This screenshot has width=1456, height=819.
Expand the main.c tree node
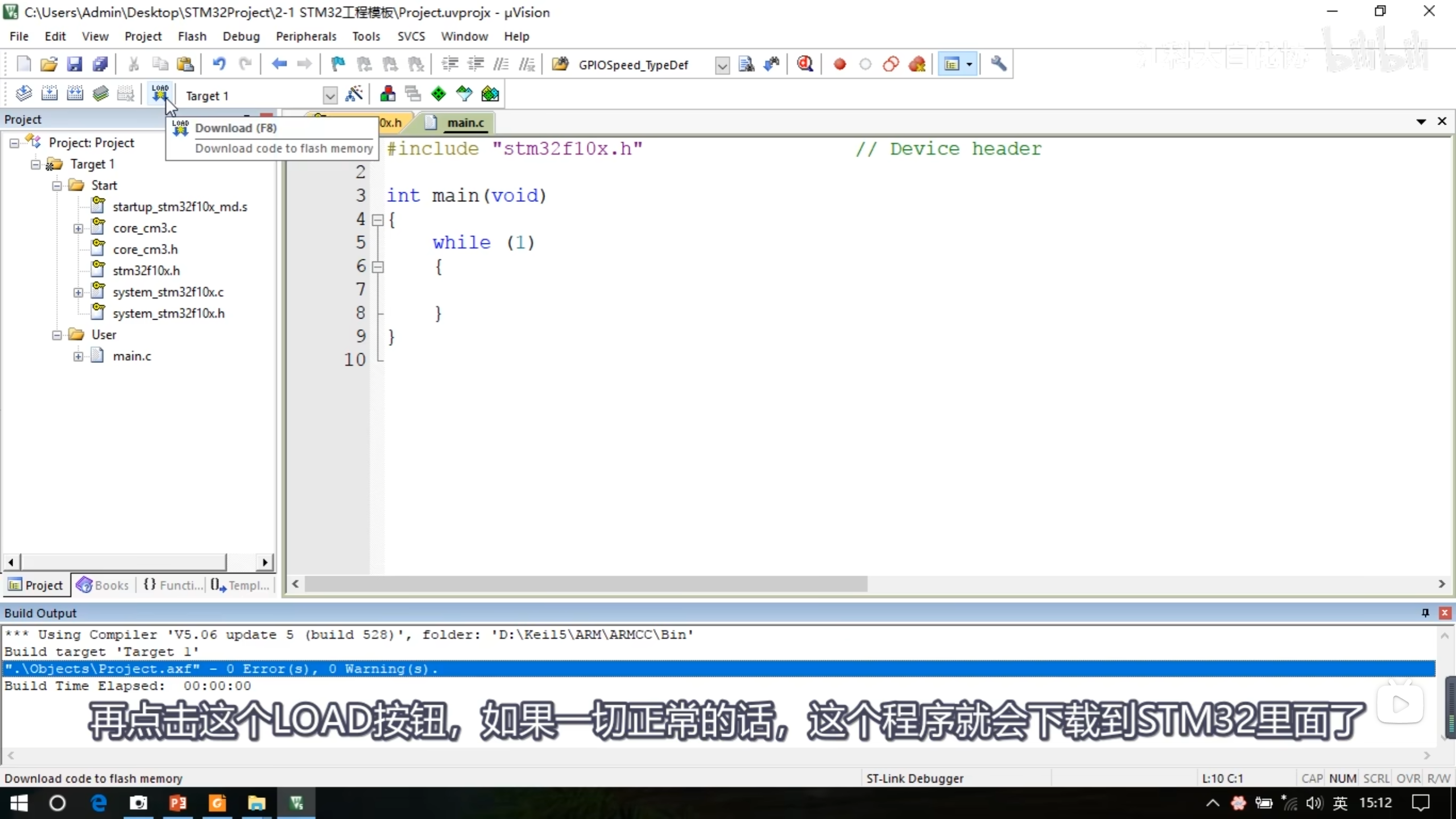(x=78, y=357)
